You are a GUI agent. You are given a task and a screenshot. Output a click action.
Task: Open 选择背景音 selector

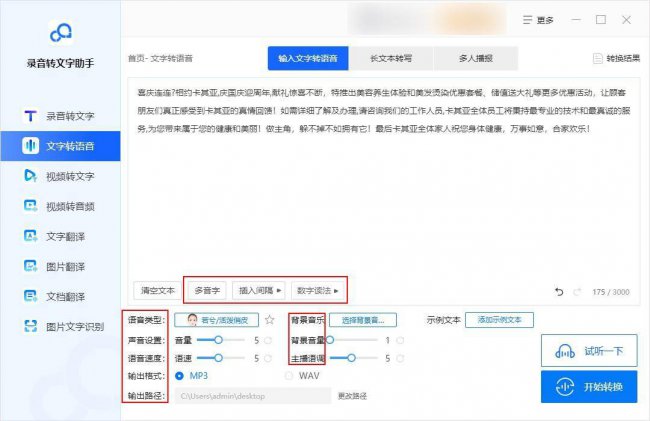[x=363, y=320]
